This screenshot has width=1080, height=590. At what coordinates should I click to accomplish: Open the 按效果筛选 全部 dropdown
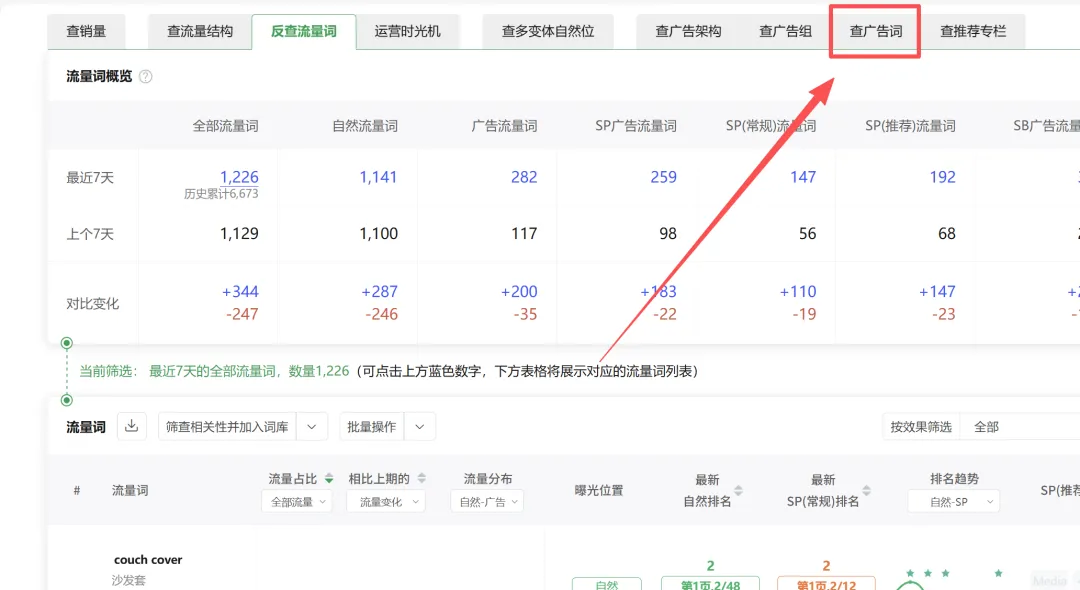1020,427
